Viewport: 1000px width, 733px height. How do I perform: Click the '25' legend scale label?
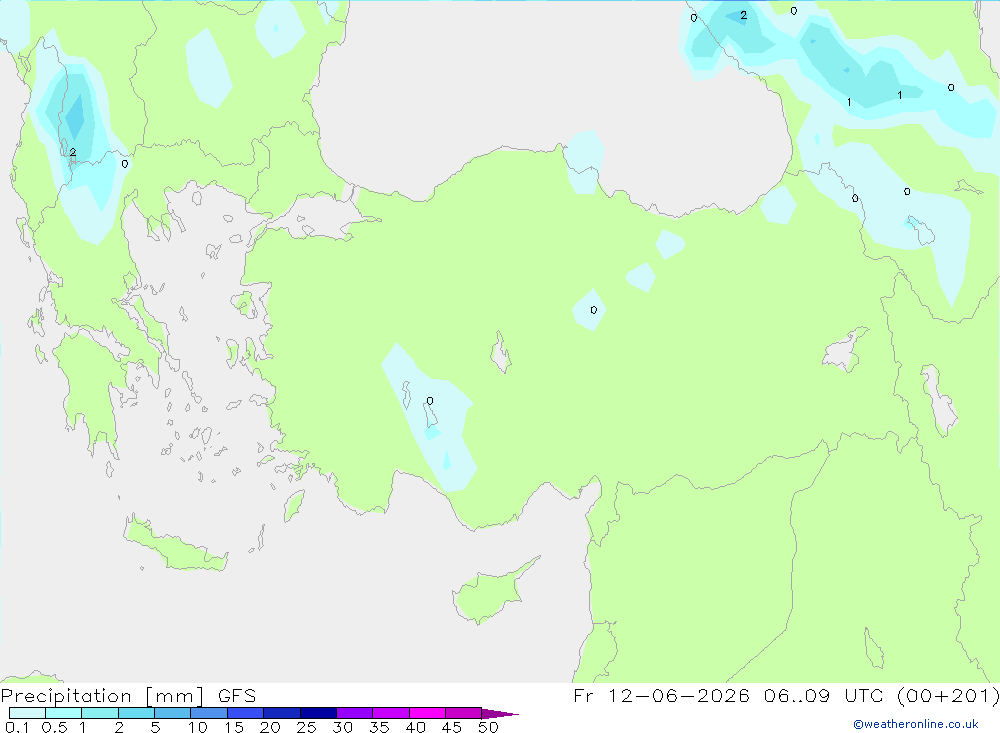coord(306,727)
